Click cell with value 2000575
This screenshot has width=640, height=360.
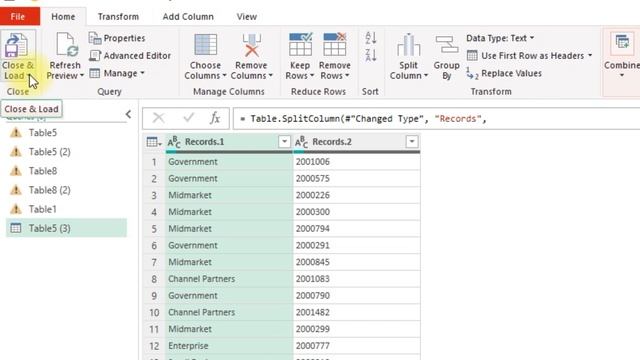coord(356,178)
